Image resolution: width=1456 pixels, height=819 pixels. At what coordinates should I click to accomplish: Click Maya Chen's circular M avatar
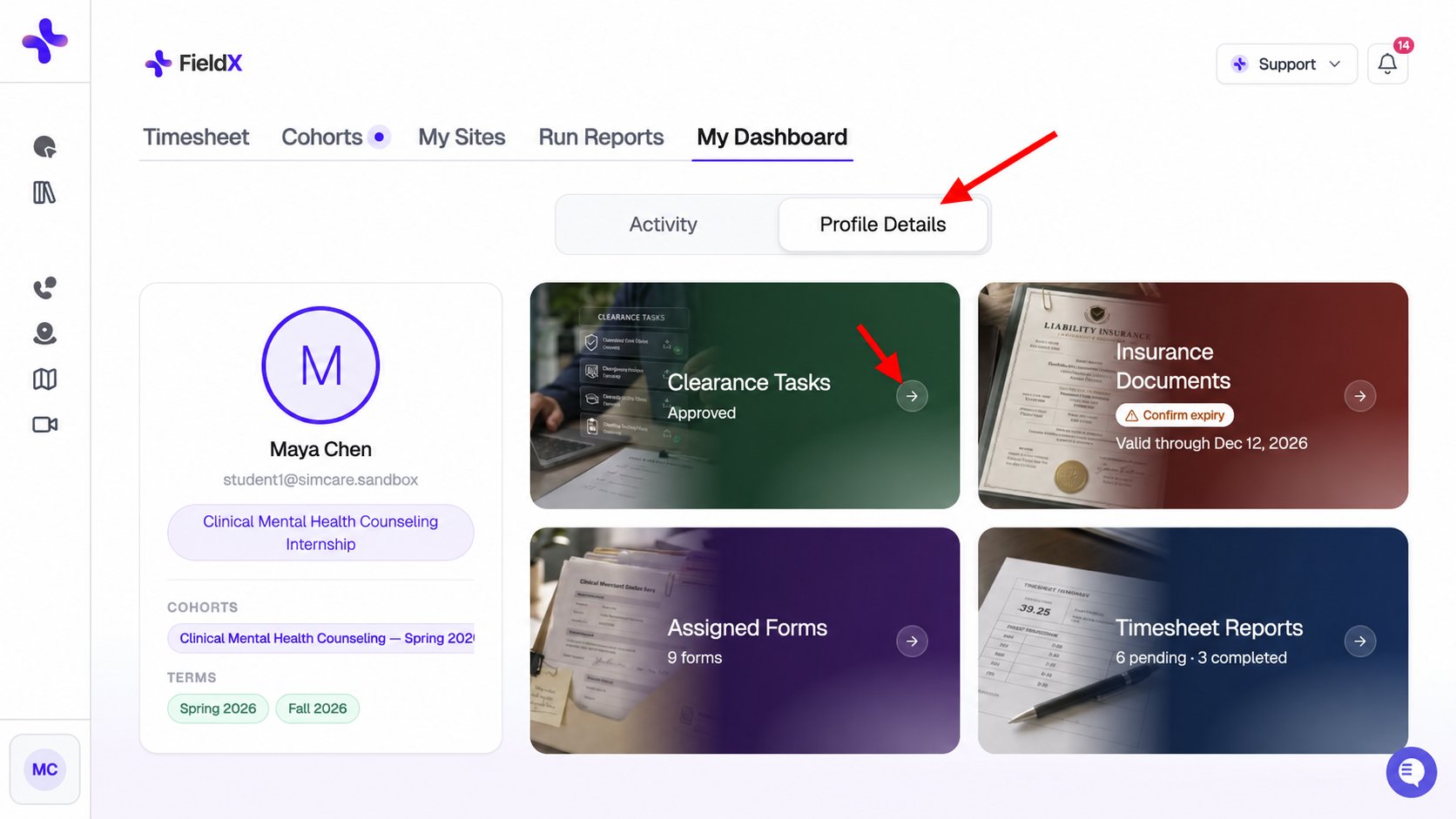320,366
